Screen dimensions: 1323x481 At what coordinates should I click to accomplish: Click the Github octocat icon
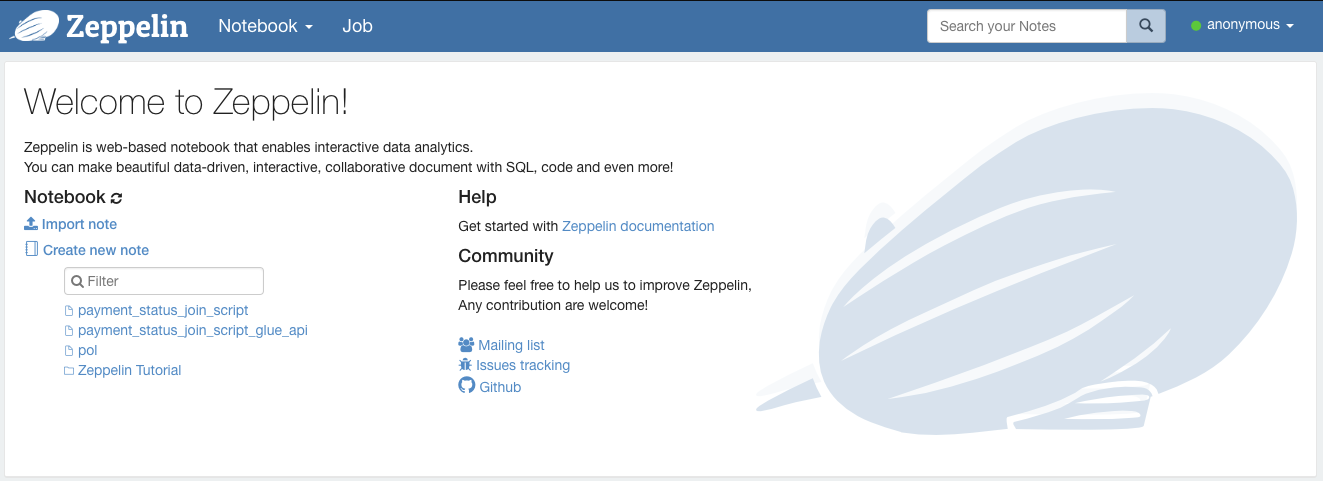coord(466,386)
